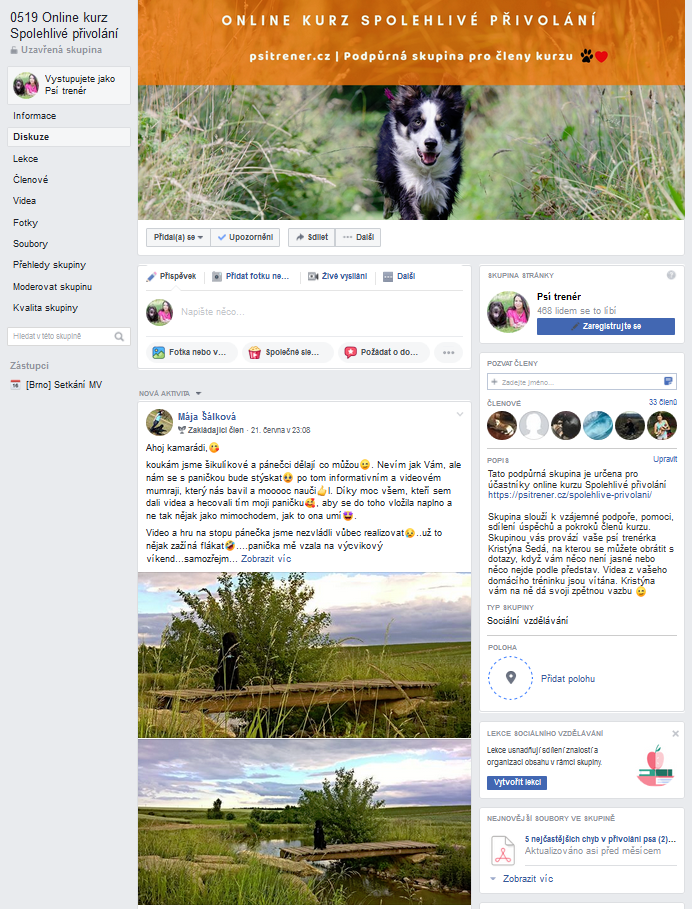Click the location pin Přidat polohu icon
Viewport: 692px width, 909px height.
511,678
